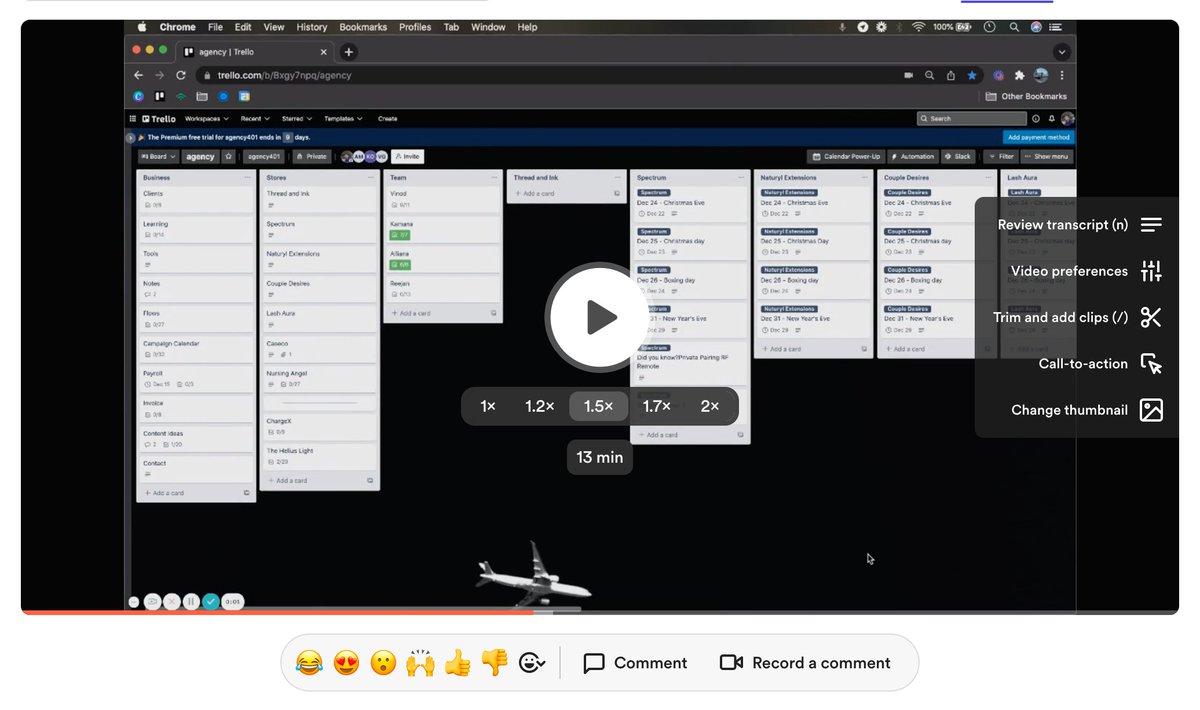Open the more emoji reactions picker

tap(532, 662)
